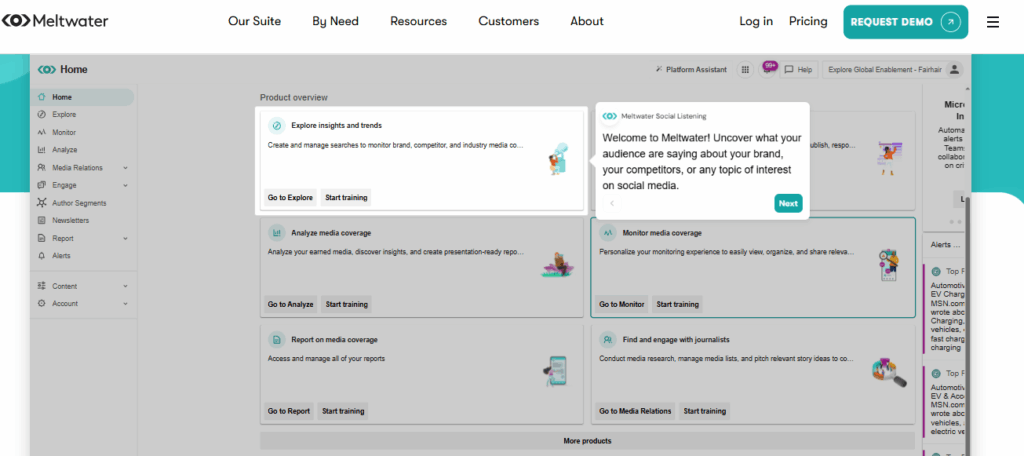
Task: Click the Pricing link
Action: click(x=808, y=22)
